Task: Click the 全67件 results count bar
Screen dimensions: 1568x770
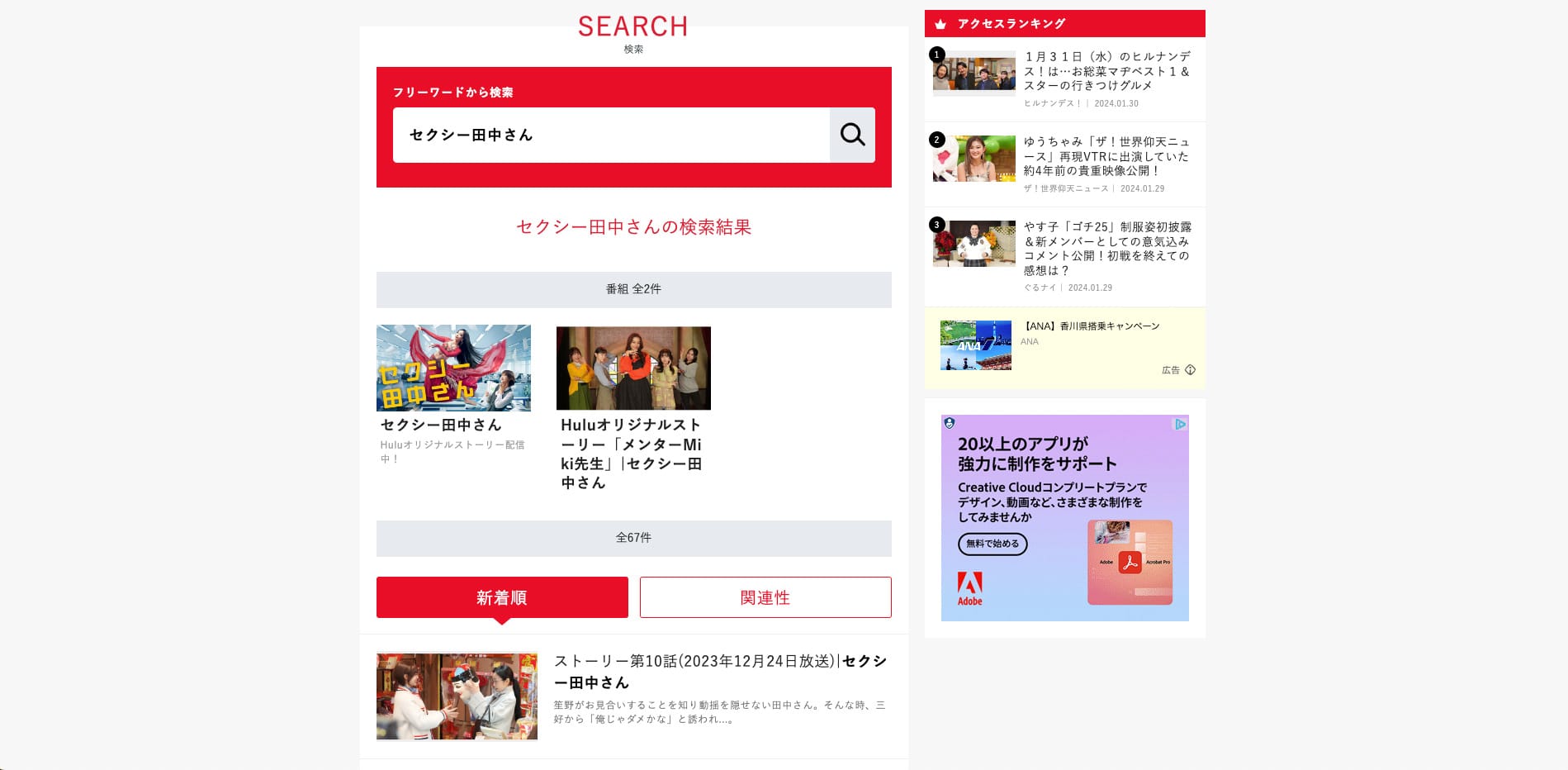Action: (x=634, y=539)
